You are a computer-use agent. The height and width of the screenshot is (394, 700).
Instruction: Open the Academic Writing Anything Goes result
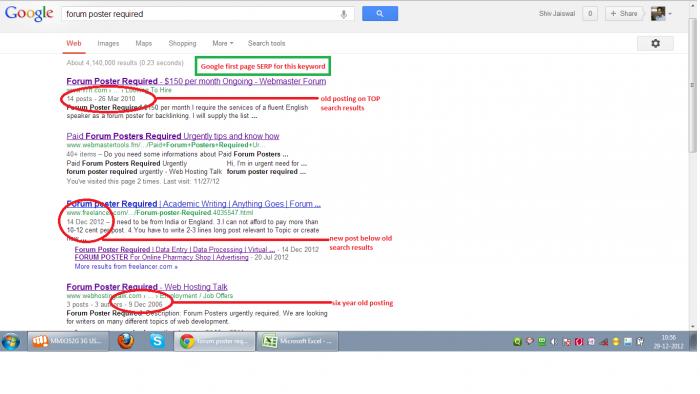coord(193,204)
